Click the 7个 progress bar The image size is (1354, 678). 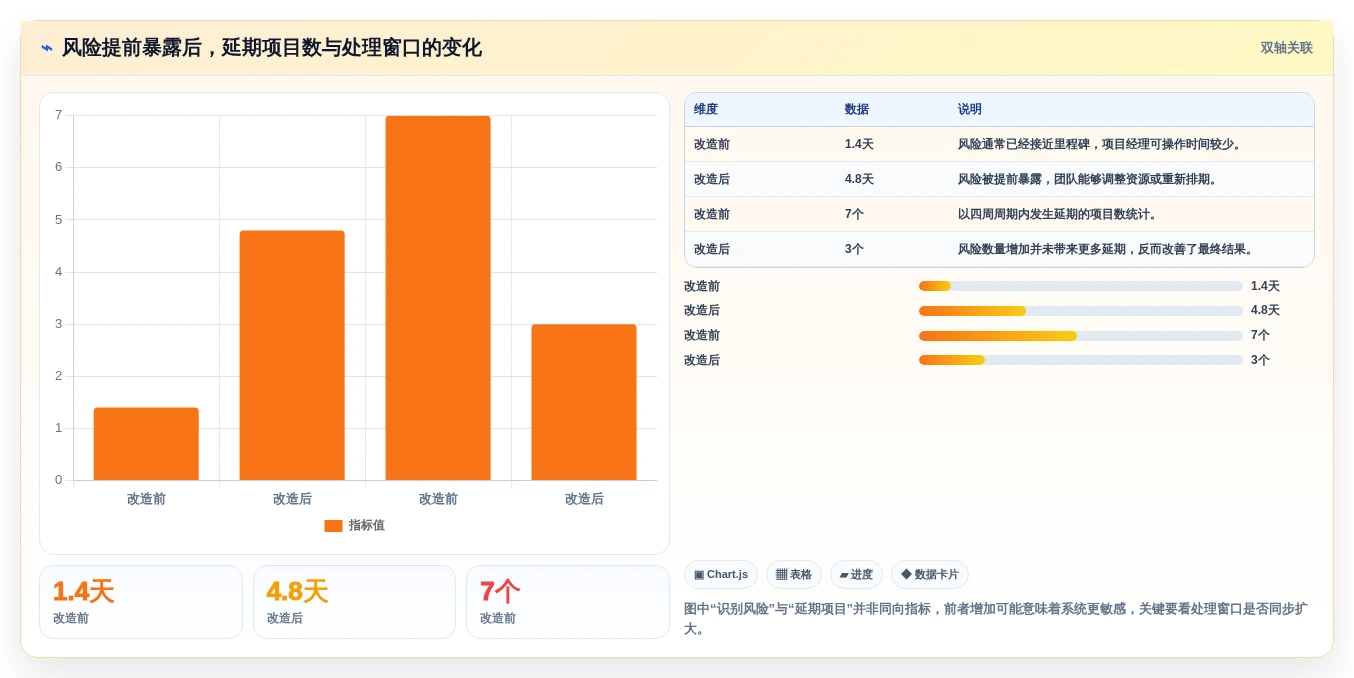click(1080, 336)
